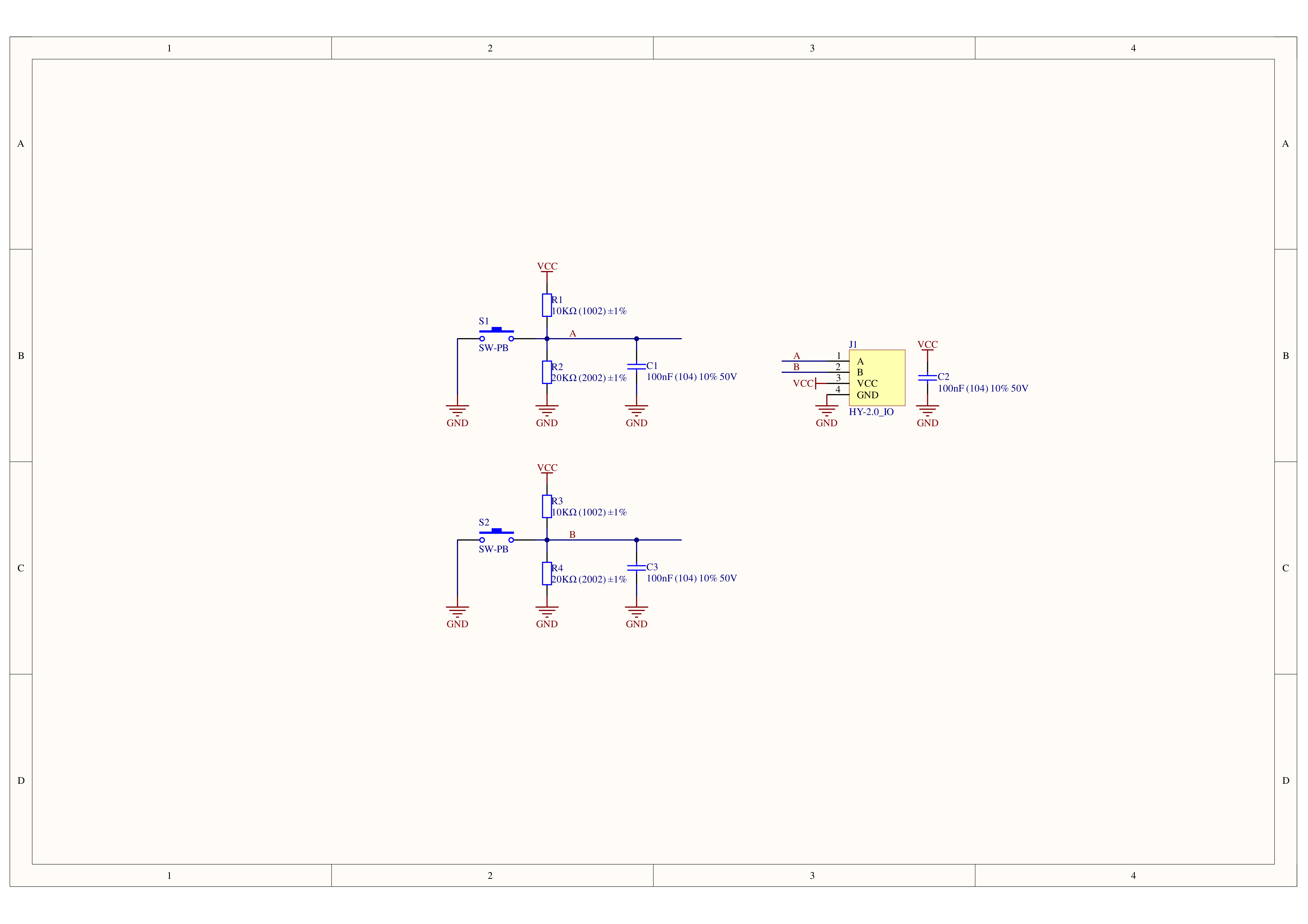This screenshot has height=924, width=1308.
Task: Click pin number 4 on connector J1
Action: point(838,390)
